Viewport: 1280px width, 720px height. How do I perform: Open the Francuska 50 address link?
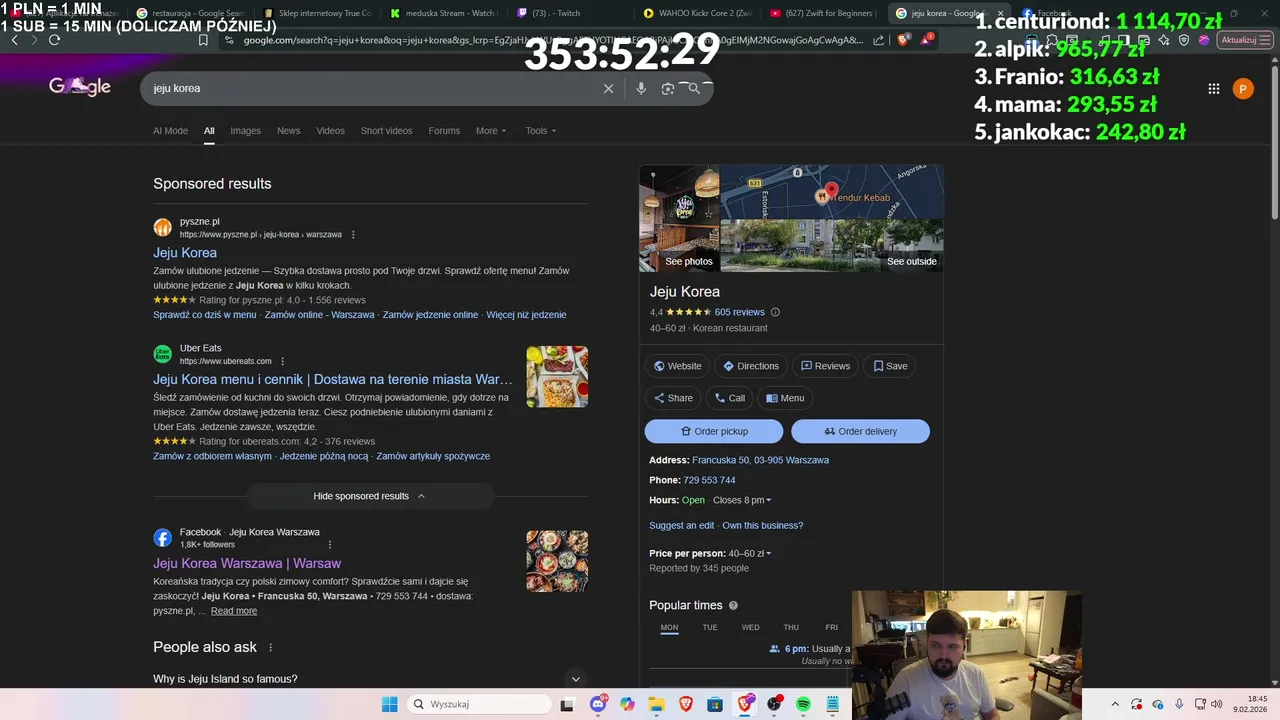760,460
